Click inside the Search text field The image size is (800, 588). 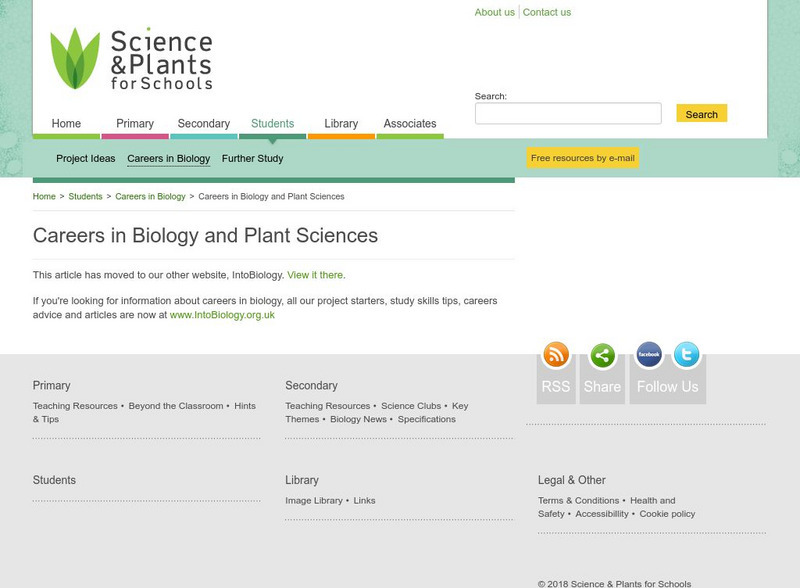coord(568,112)
